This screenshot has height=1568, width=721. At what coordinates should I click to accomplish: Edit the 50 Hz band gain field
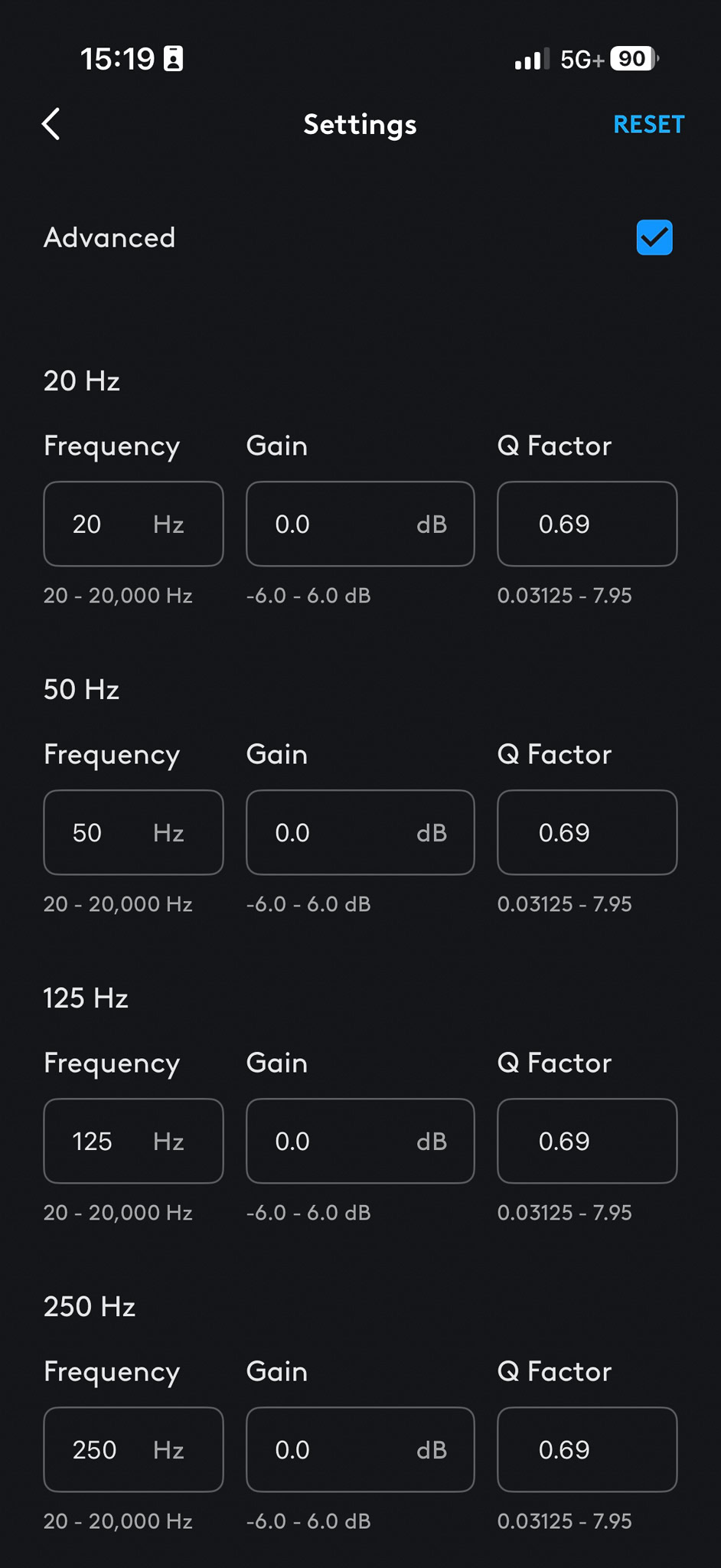[360, 833]
